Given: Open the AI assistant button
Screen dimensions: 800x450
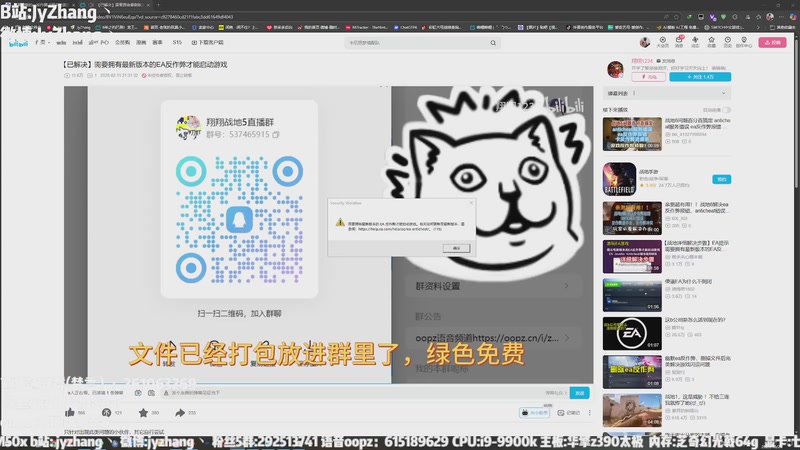Looking at the screenshot, I should [534, 412].
